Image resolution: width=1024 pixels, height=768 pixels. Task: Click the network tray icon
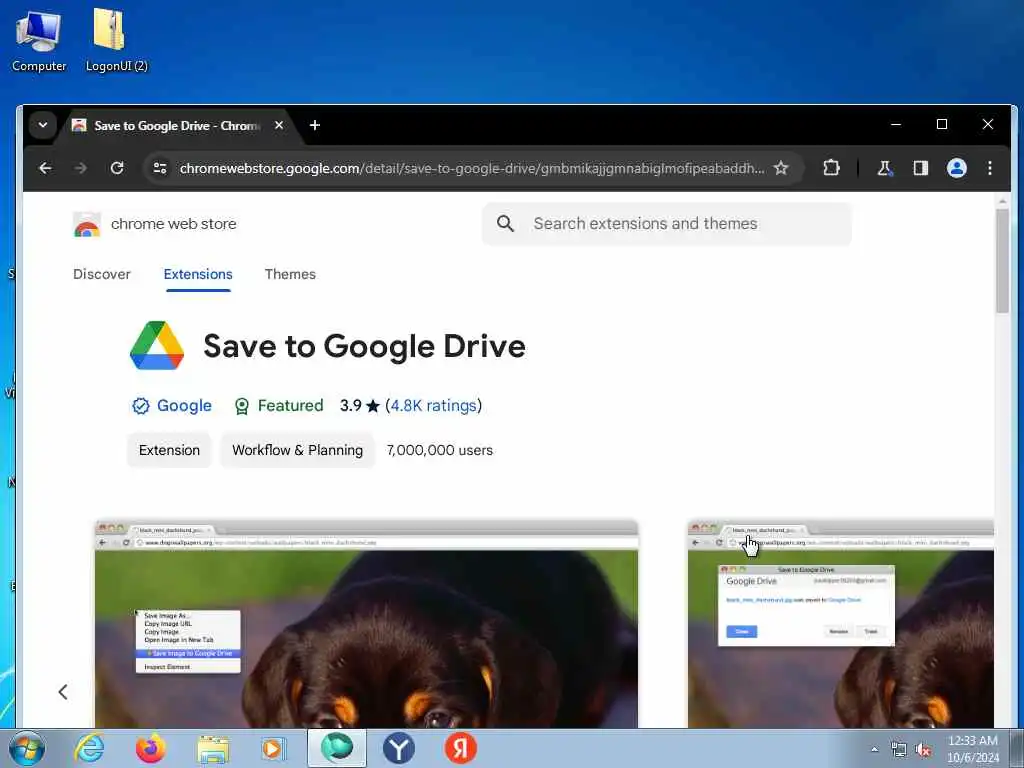(899, 750)
